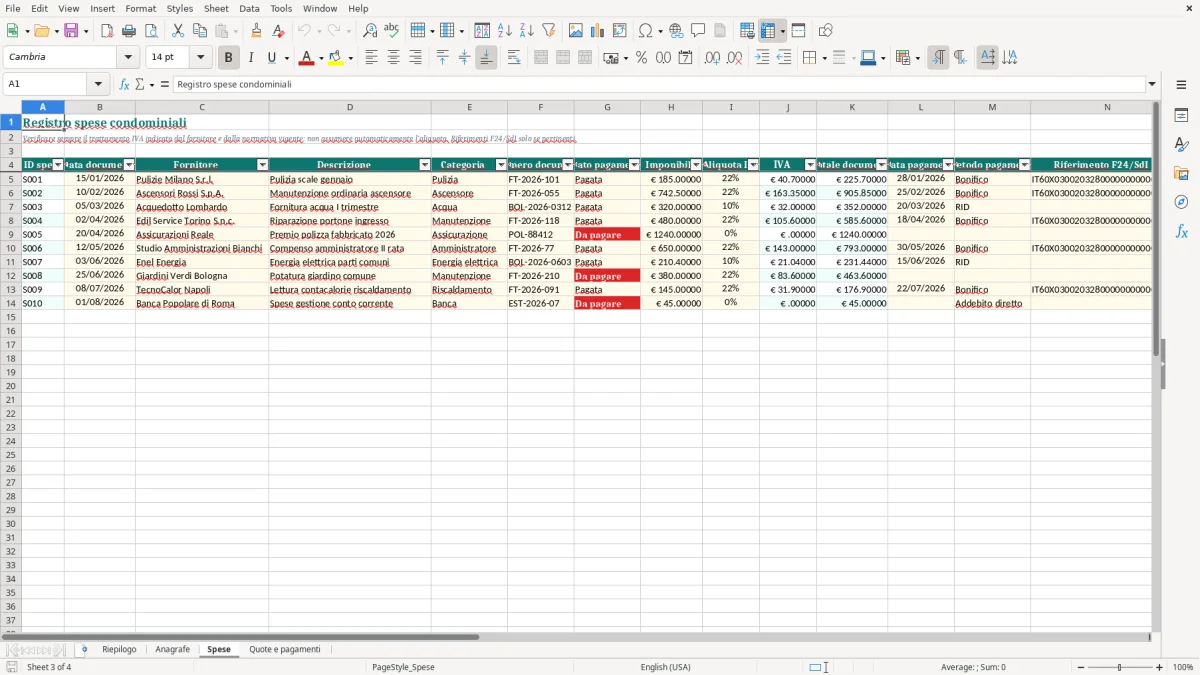
Task: Open the Format menu
Action: 140,8
